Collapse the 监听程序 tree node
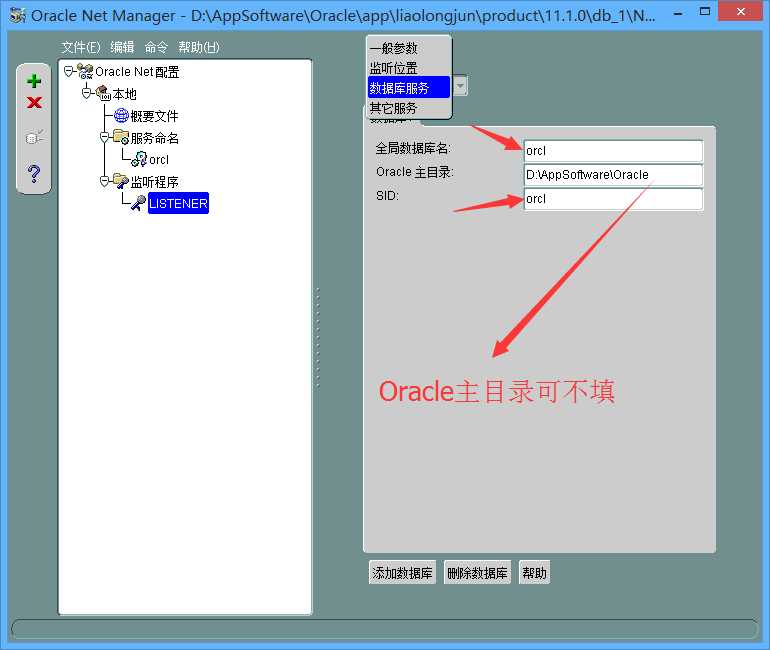This screenshot has height=650, width=770. click(x=105, y=181)
